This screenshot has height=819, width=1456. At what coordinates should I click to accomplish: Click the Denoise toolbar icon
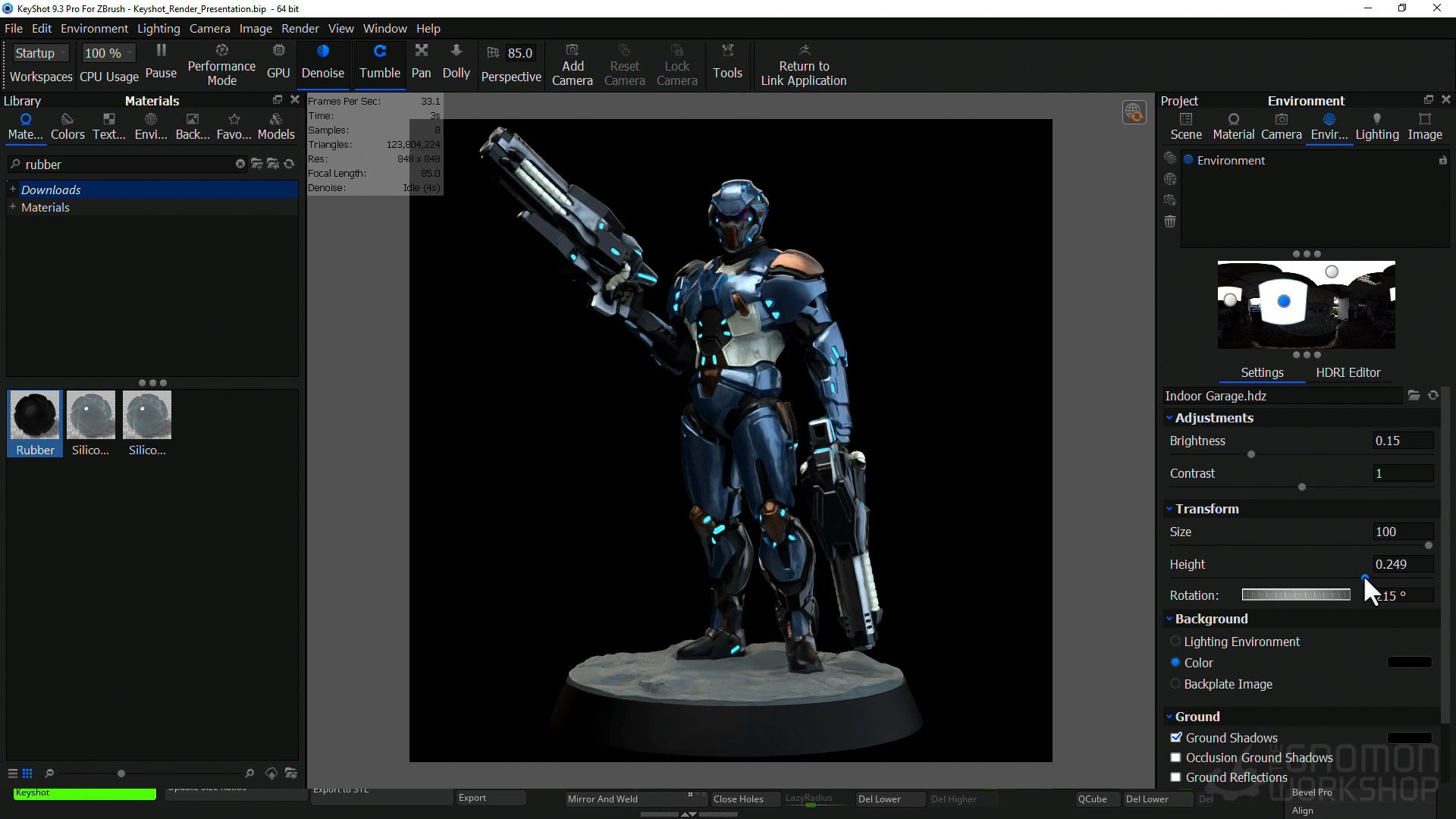(x=322, y=61)
